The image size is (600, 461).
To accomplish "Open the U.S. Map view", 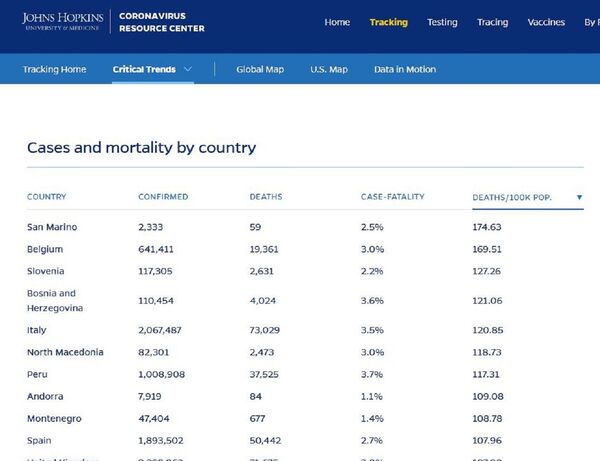I will [329, 70].
